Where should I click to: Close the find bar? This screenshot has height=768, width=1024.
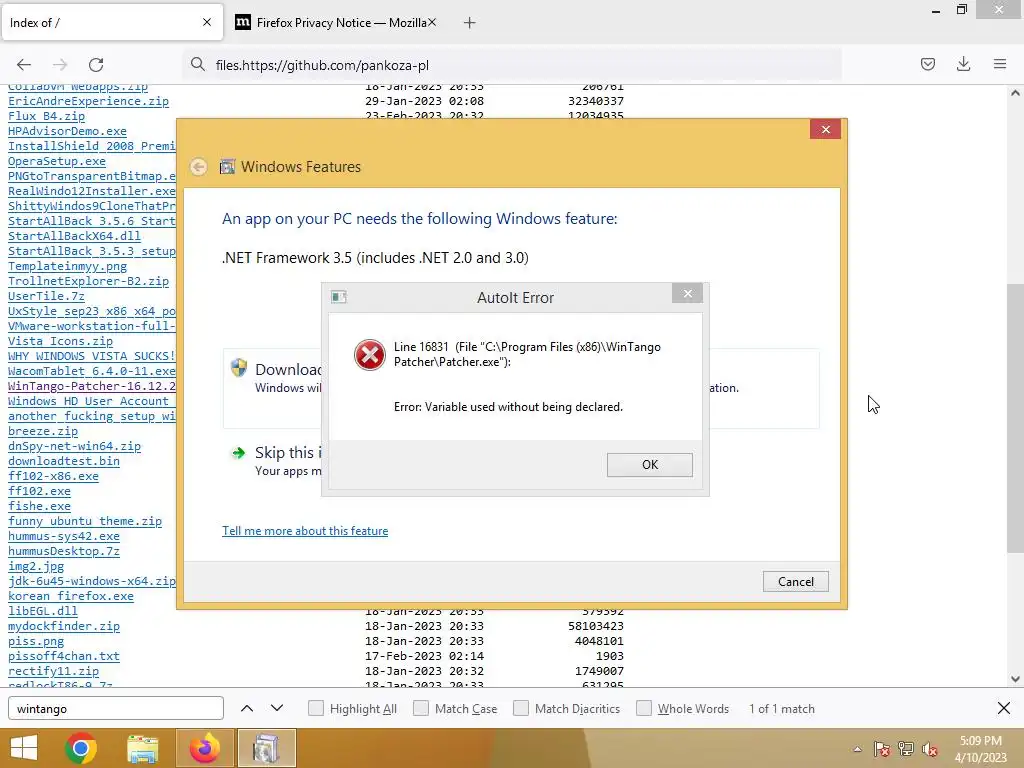pos(1004,708)
